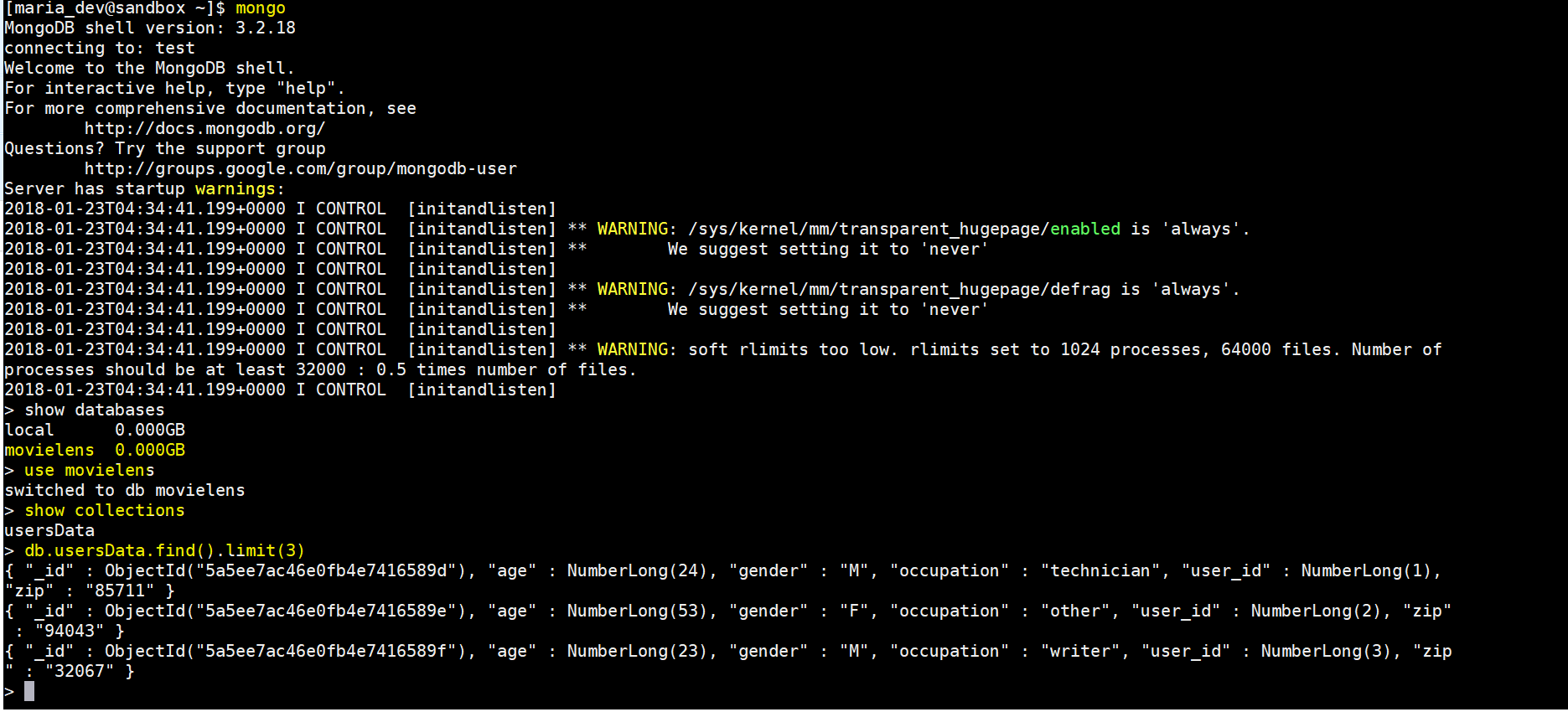Click the 'show collections' command text
Image resolution: width=1568 pixels, height=712 pixels.
tap(105, 511)
